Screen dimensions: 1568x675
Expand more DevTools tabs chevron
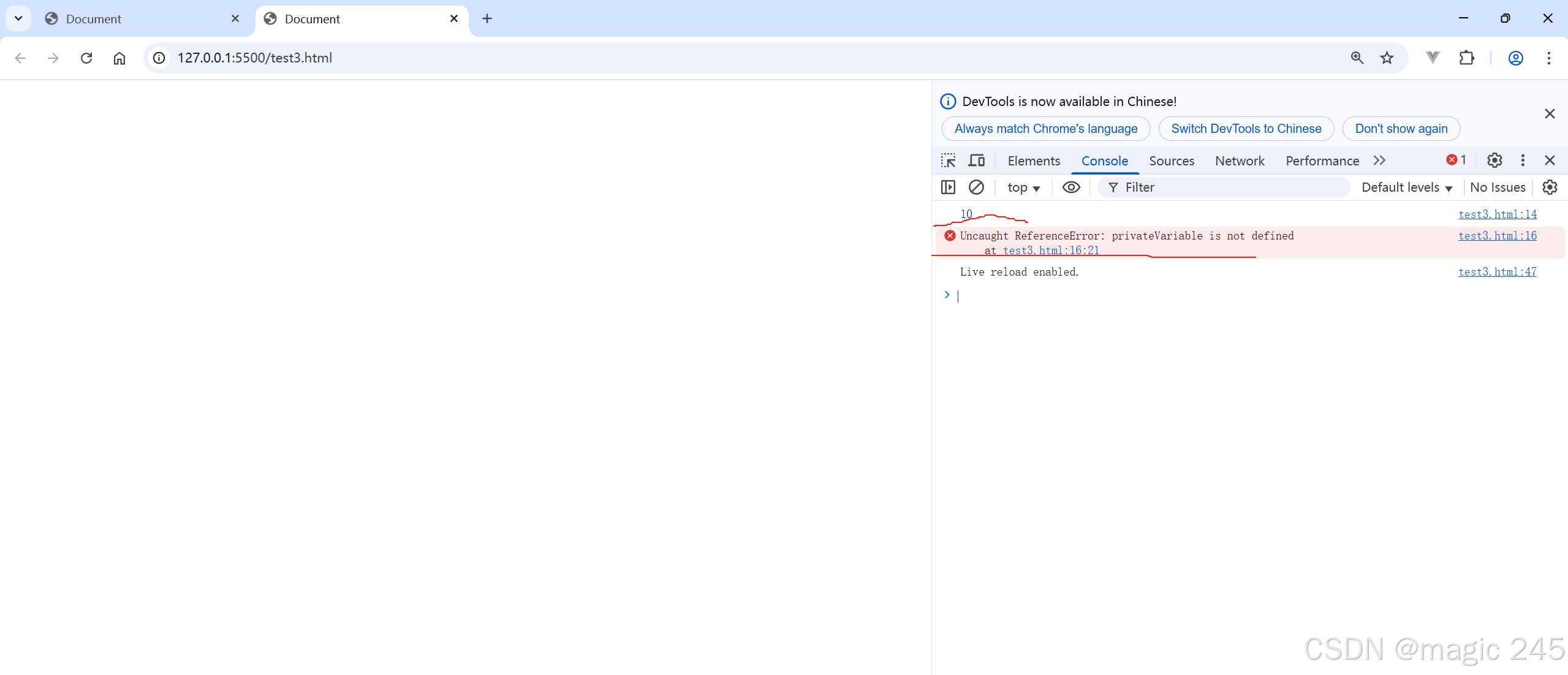pyautogui.click(x=1379, y=160)
